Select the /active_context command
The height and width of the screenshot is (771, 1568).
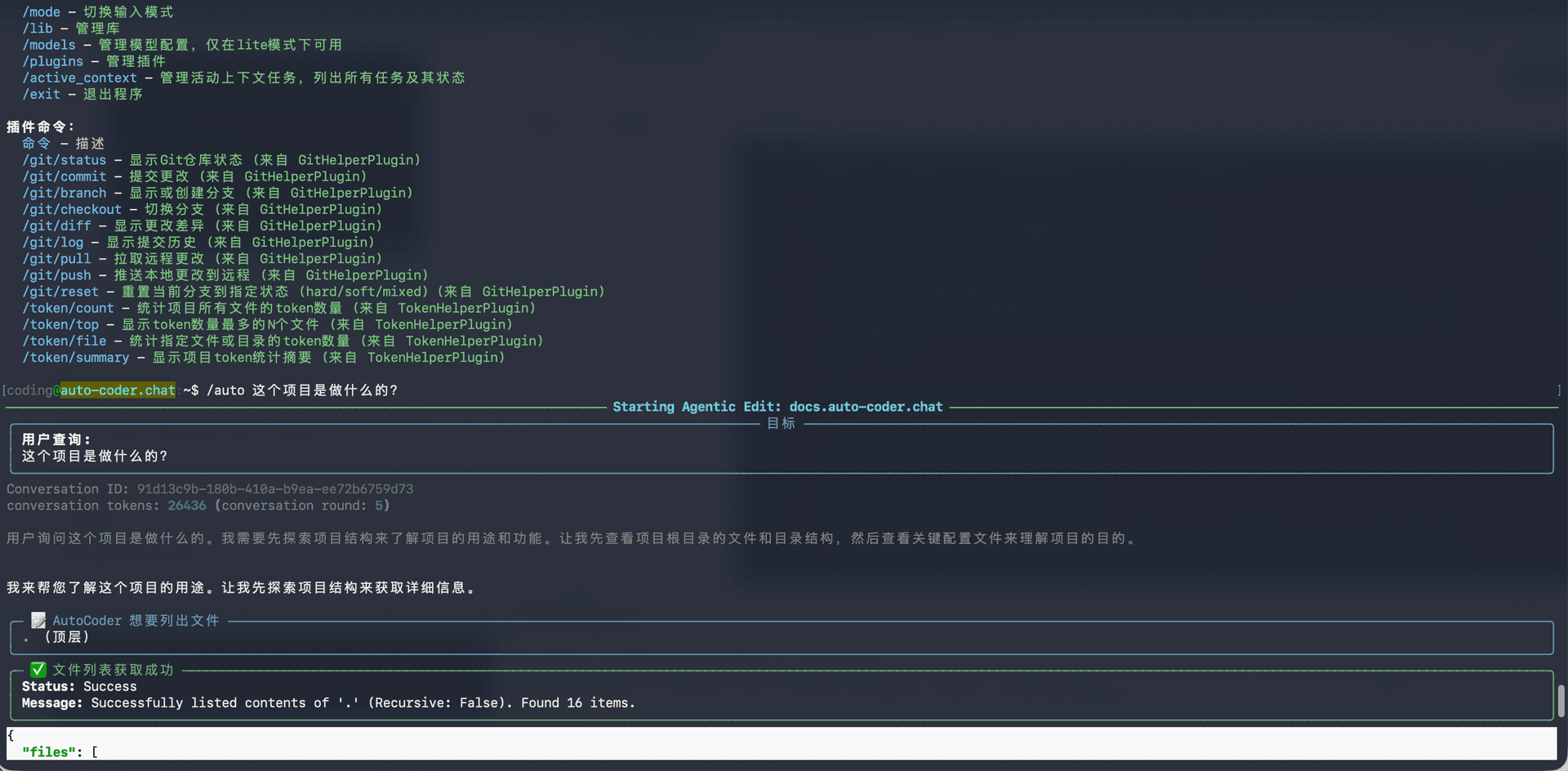coord(79,78)
